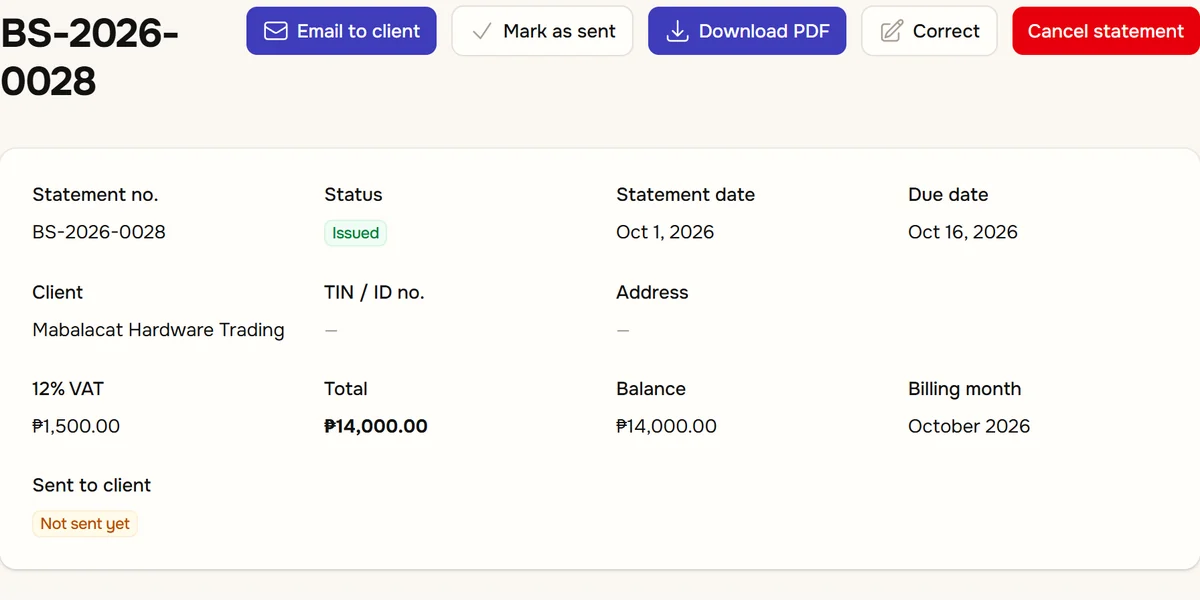Click the empty dash under Address
Image resolution: width=1200 pixels, height=600 pixels.
(x=623, y=330)
